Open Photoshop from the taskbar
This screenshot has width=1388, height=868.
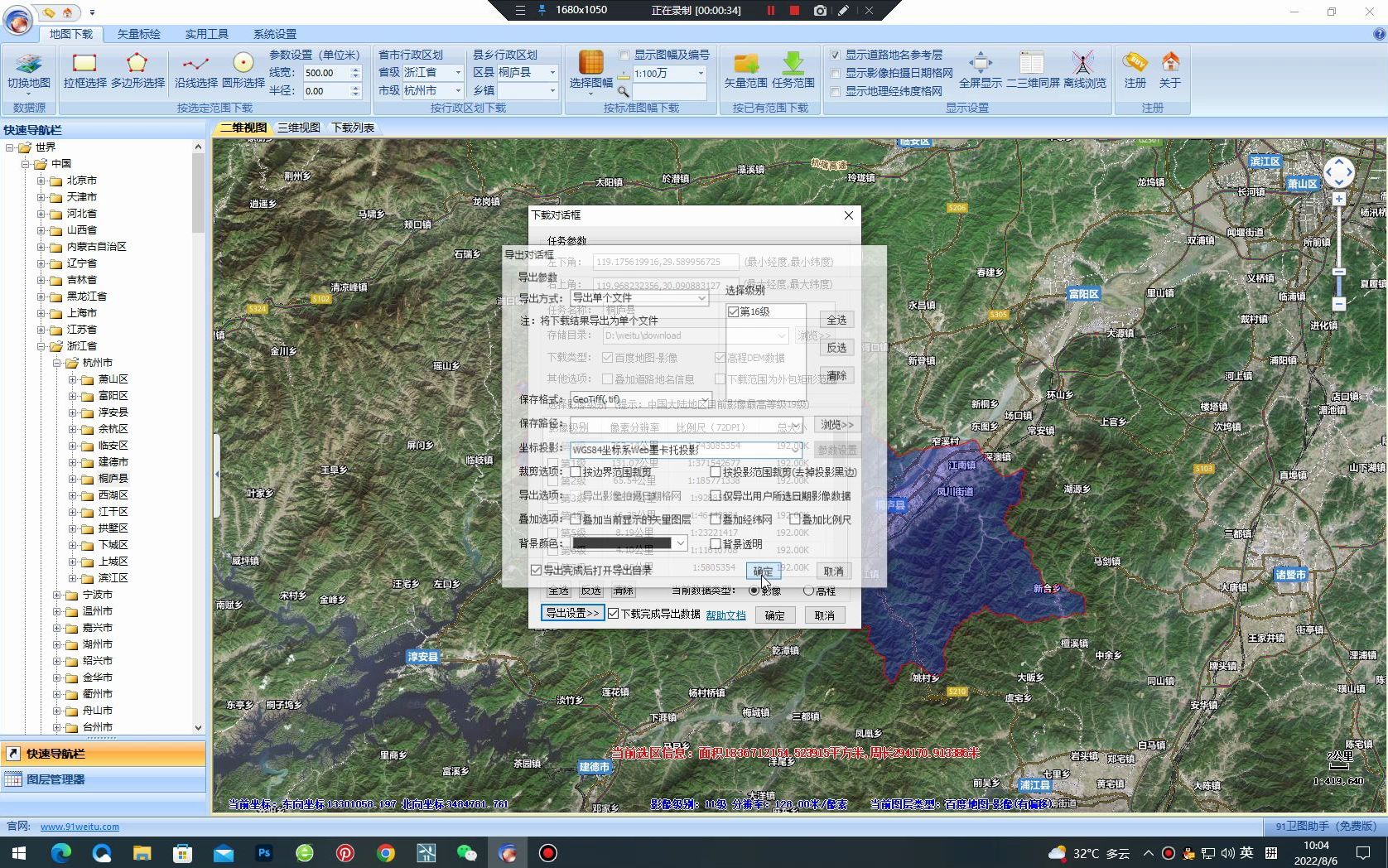pos(264,852)
